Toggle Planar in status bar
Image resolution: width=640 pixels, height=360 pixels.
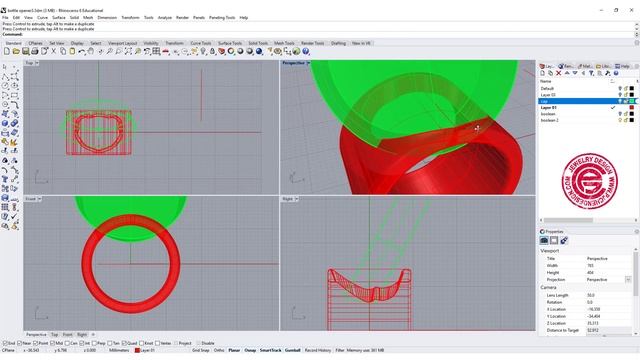(234, 350)
